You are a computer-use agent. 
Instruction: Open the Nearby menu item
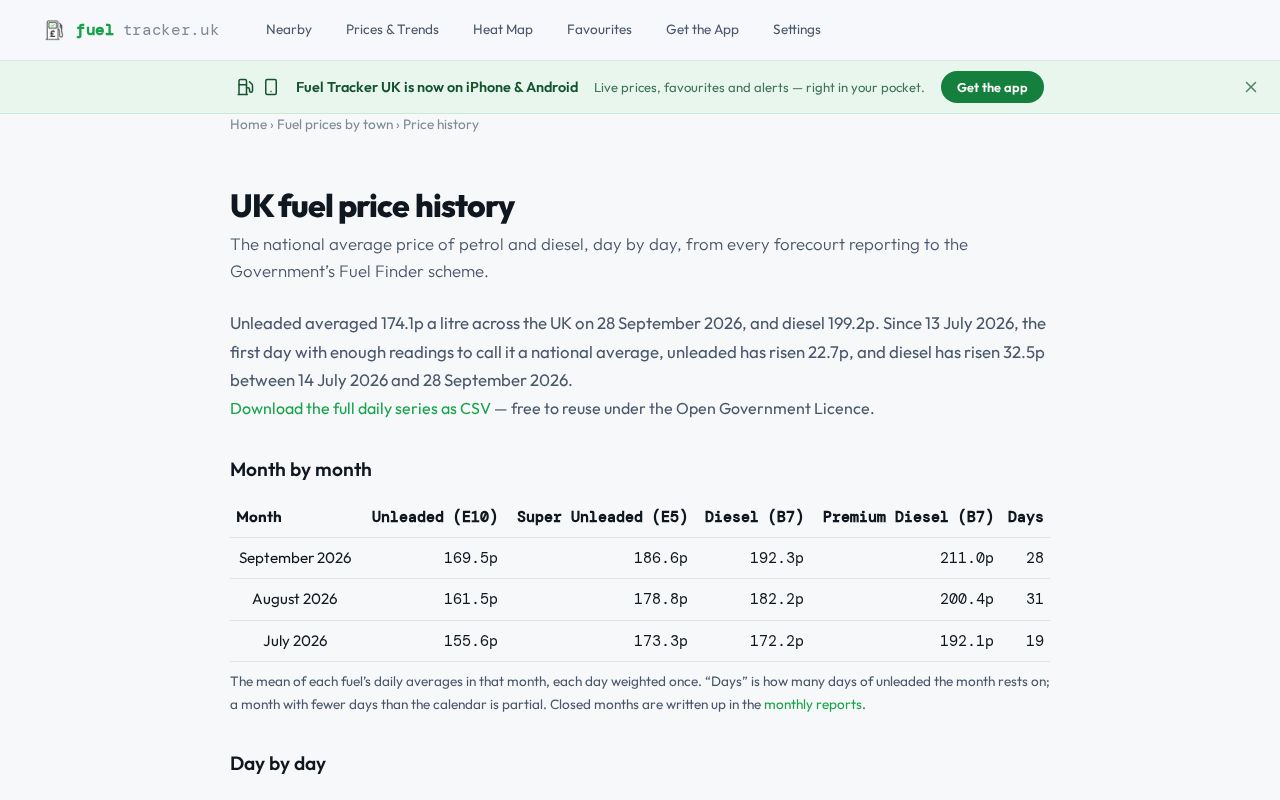(x=289, y=30)
